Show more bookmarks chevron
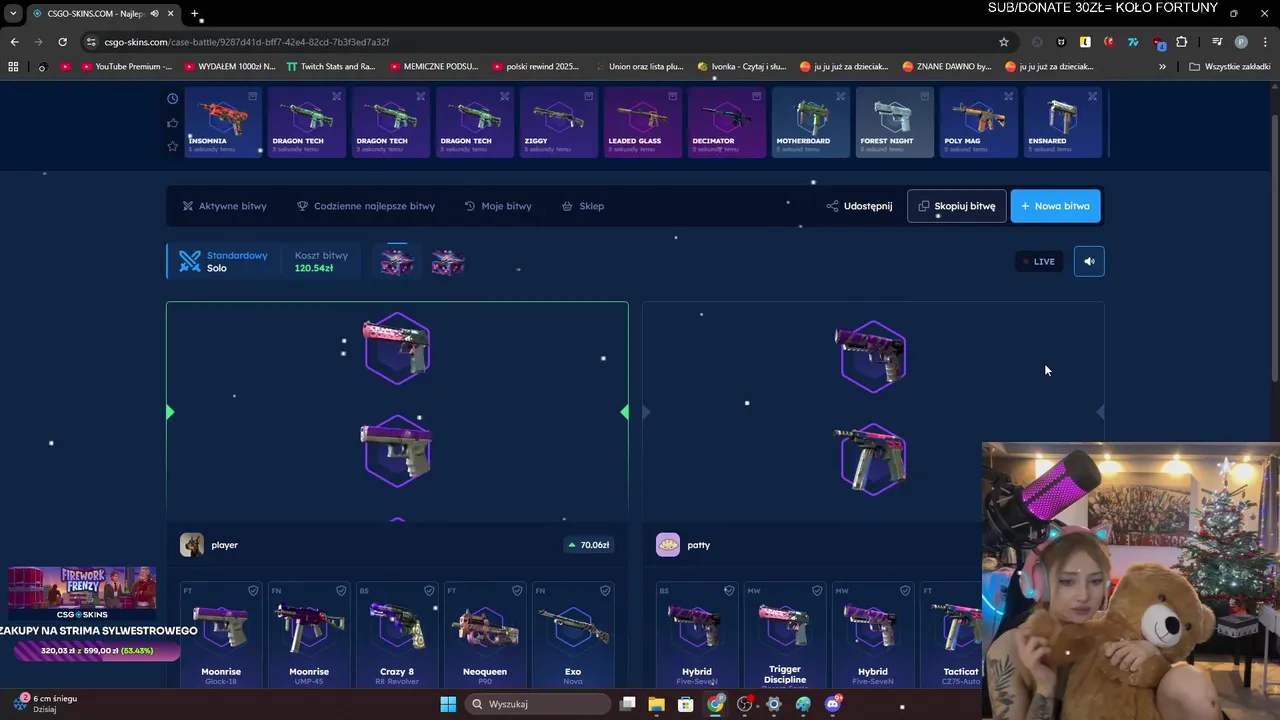Image resolution: width=1280 pixels, height=720 pixels. 1162,67
